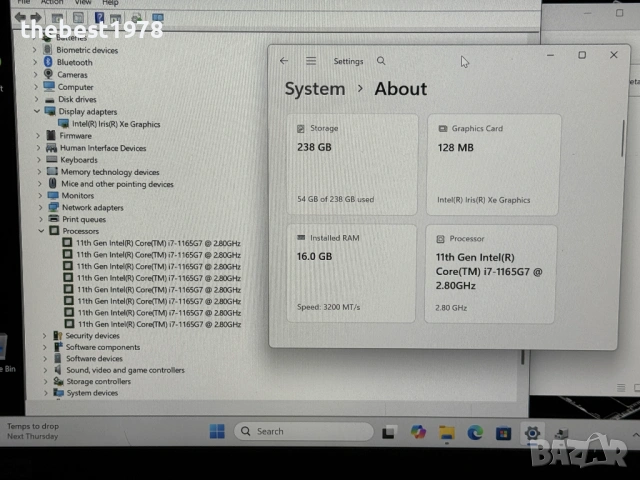The image size is (640, 480).
Task: Click the Settings window vertical scrollbar
Action: pyautogui.click(x=622, y=138)
